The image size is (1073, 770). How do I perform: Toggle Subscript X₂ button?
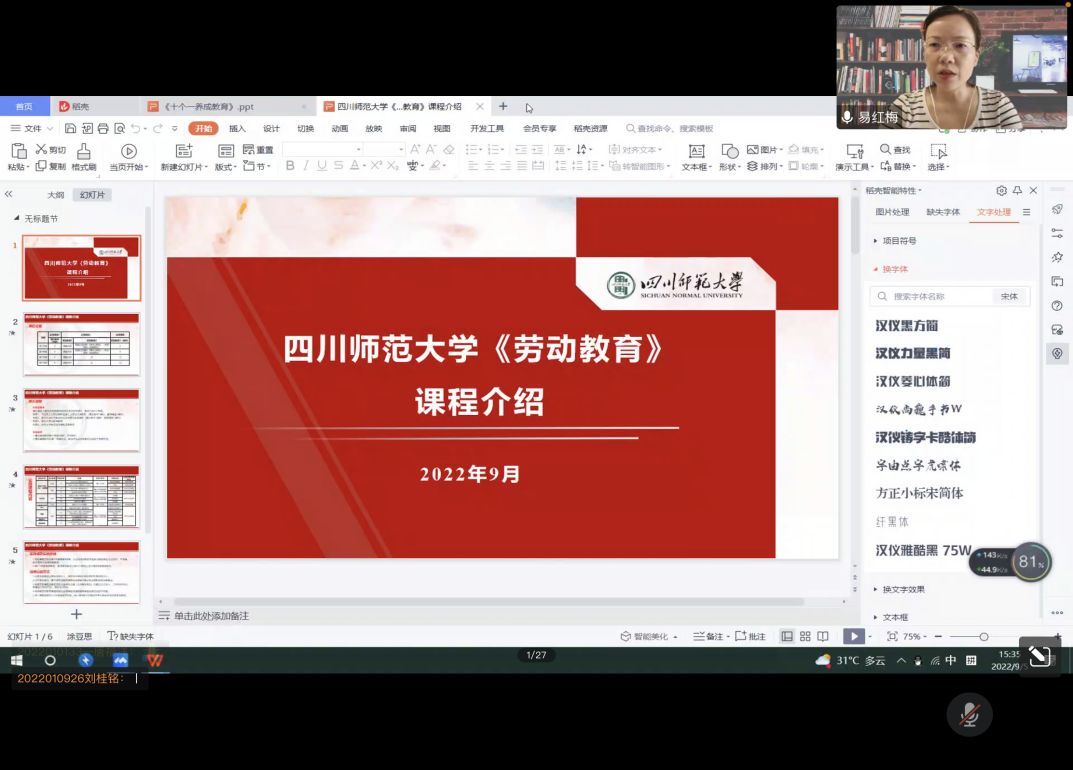click(392, 166)
